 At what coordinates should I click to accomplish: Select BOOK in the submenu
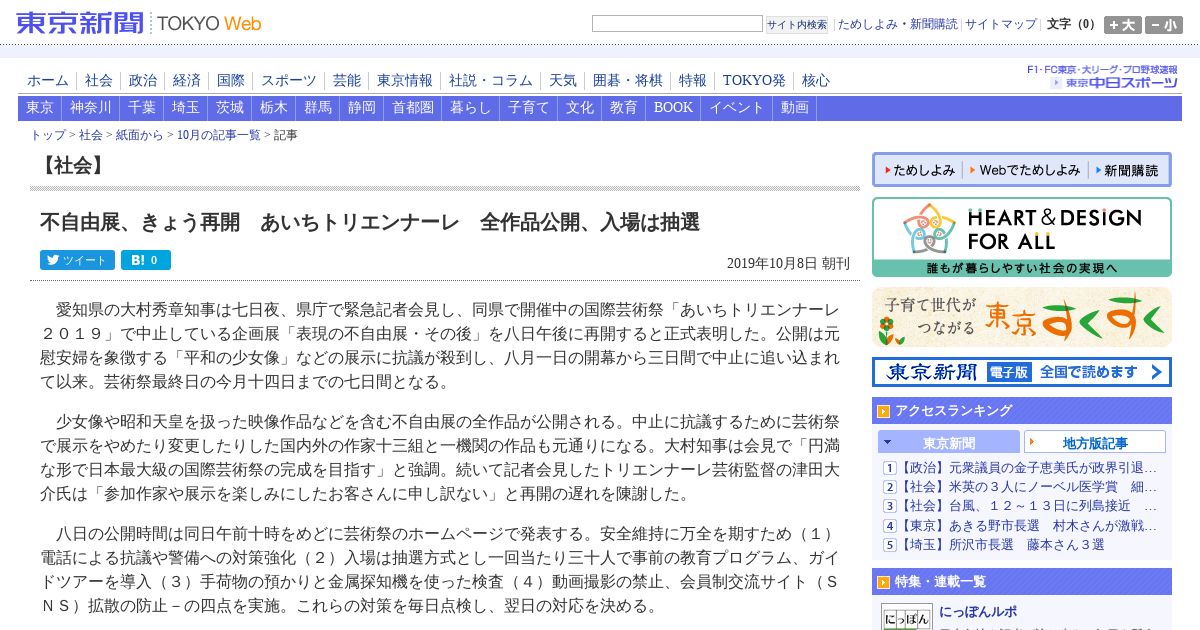tap(673, 108)
